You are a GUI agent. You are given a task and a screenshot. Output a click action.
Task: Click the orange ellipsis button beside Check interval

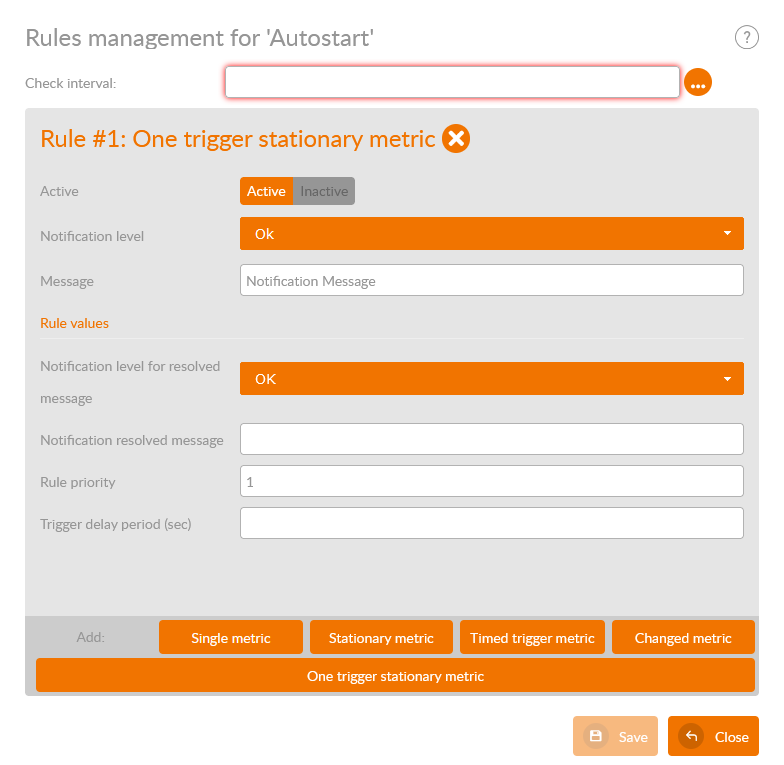pos(698,83)
